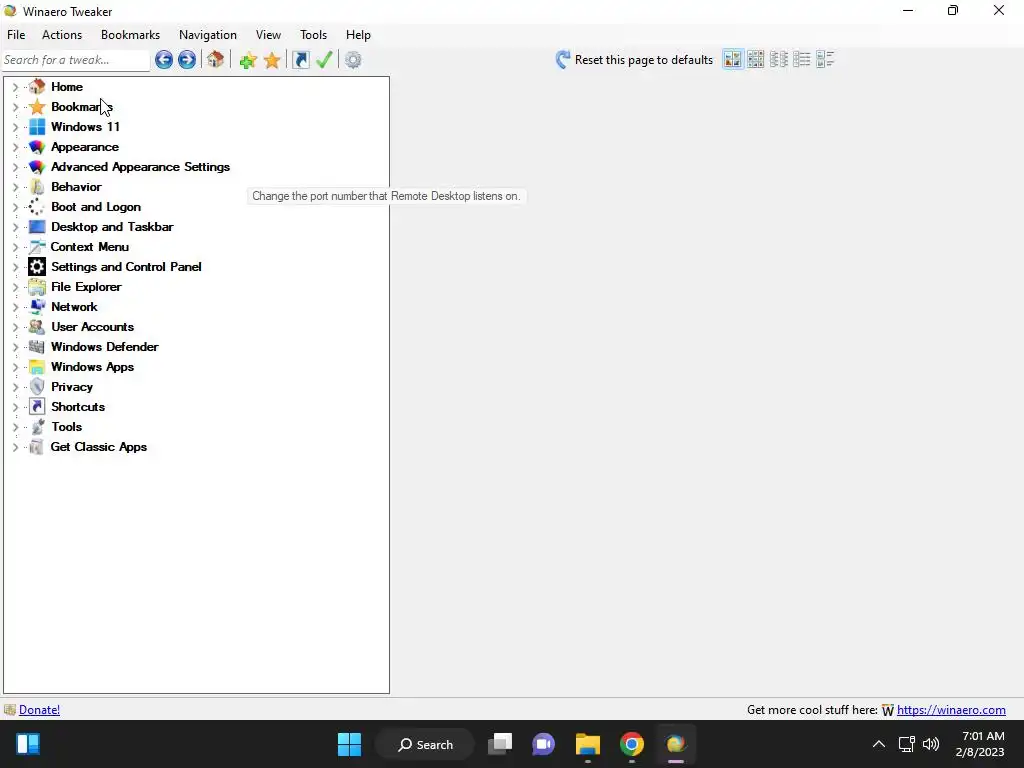Screen dimensions: 1024x768
Task: Expand the Bookmarks tree node
Action: tap(15, 107)
